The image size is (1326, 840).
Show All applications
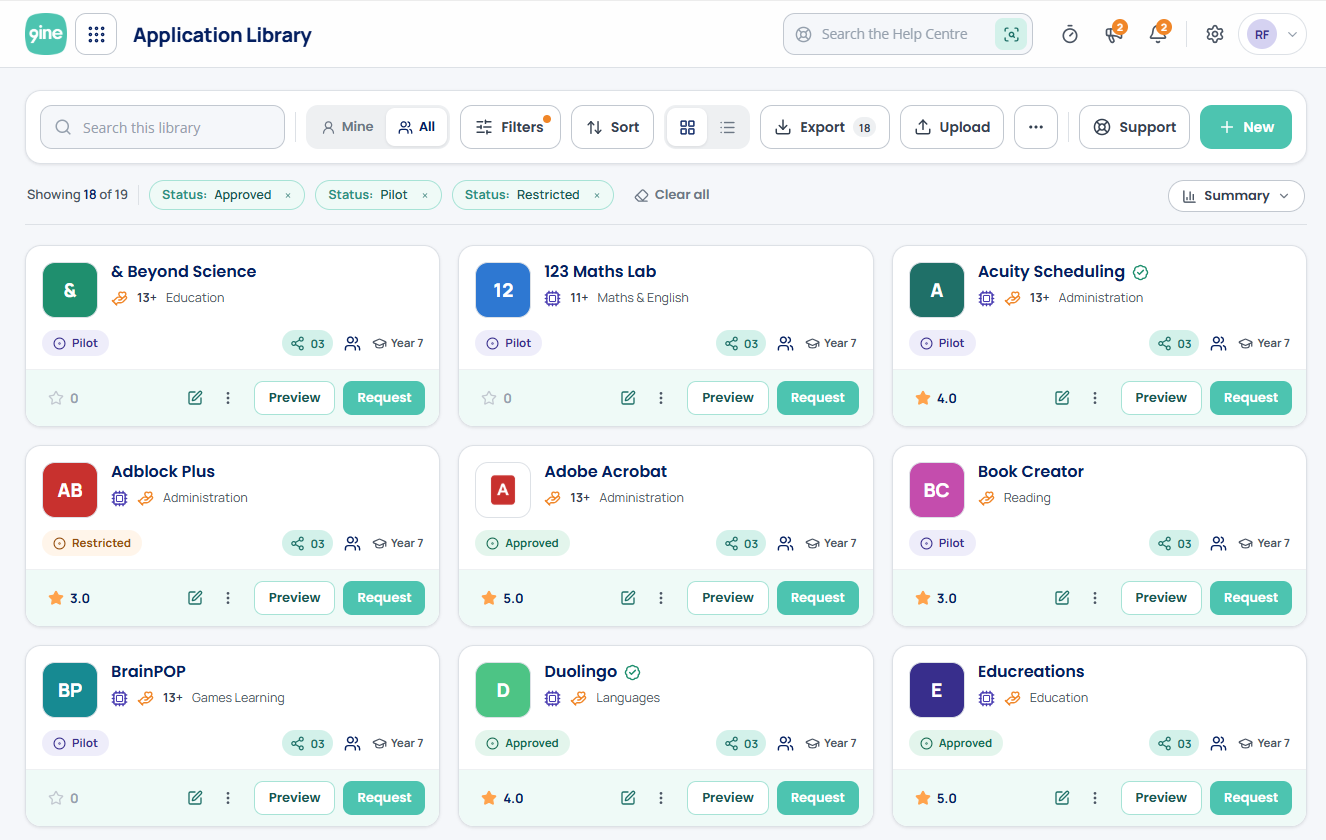[x=417, y=127]
